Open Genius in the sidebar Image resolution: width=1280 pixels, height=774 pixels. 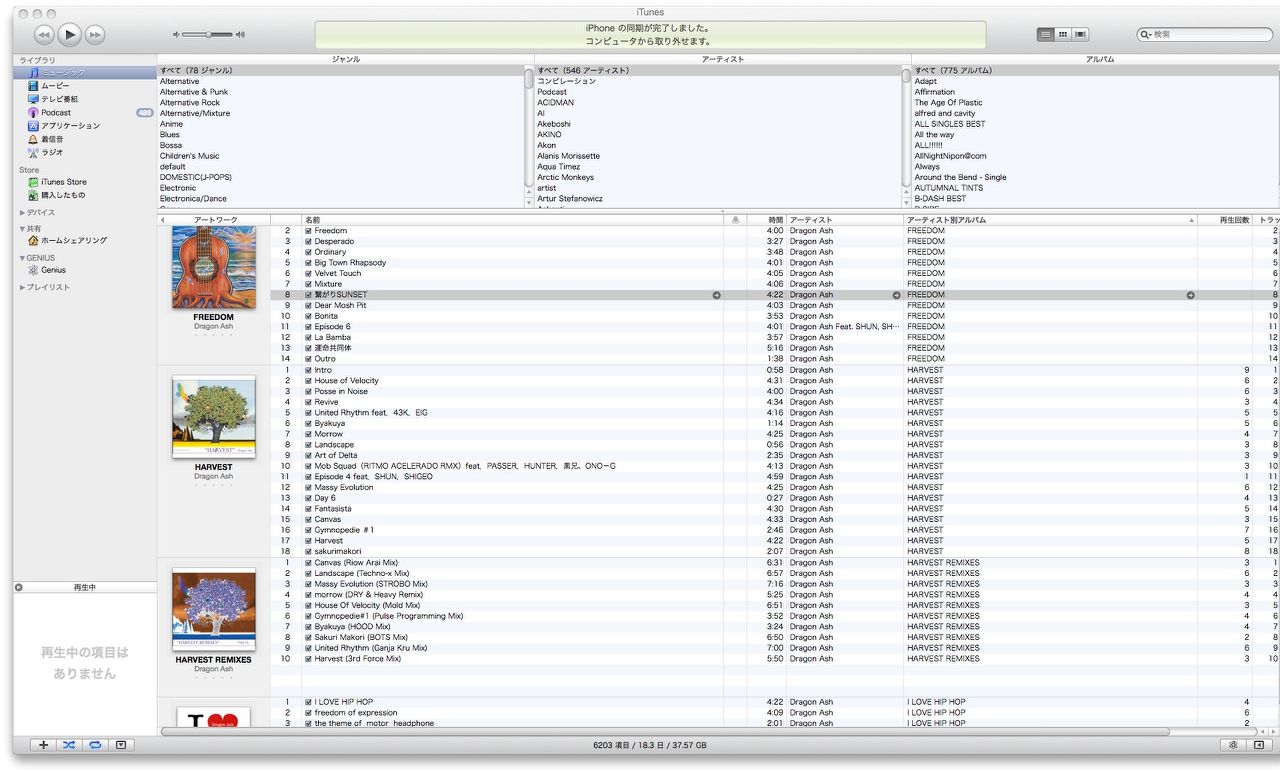(85, 270)
